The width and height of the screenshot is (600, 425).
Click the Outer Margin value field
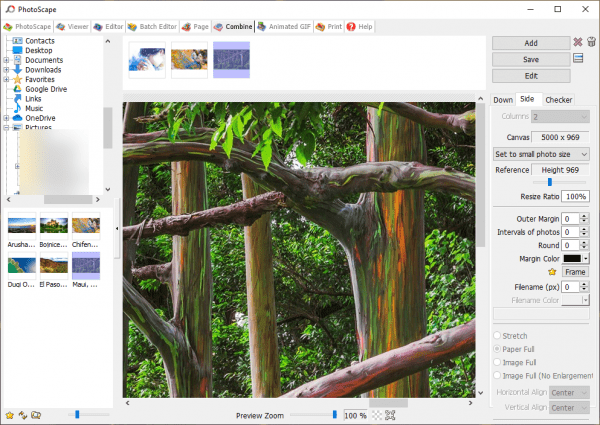571,218
